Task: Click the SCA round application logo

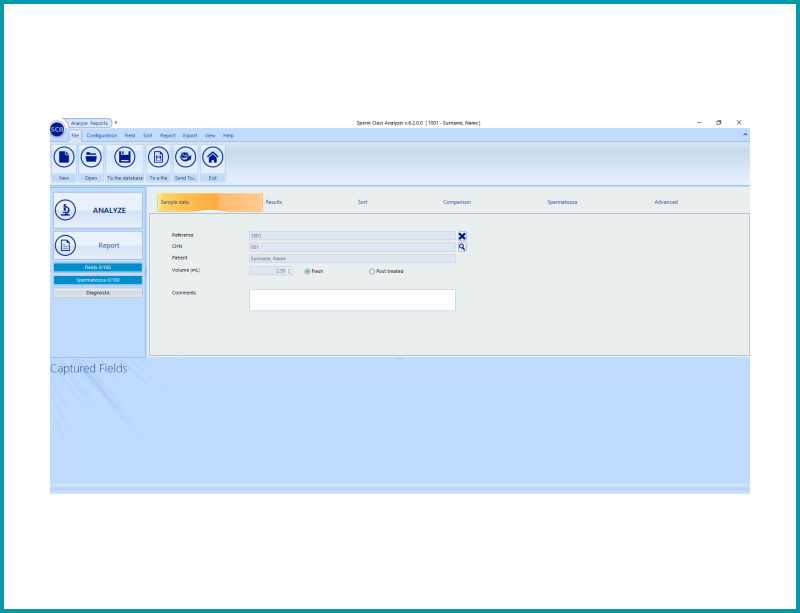Action: click(57, 130)
